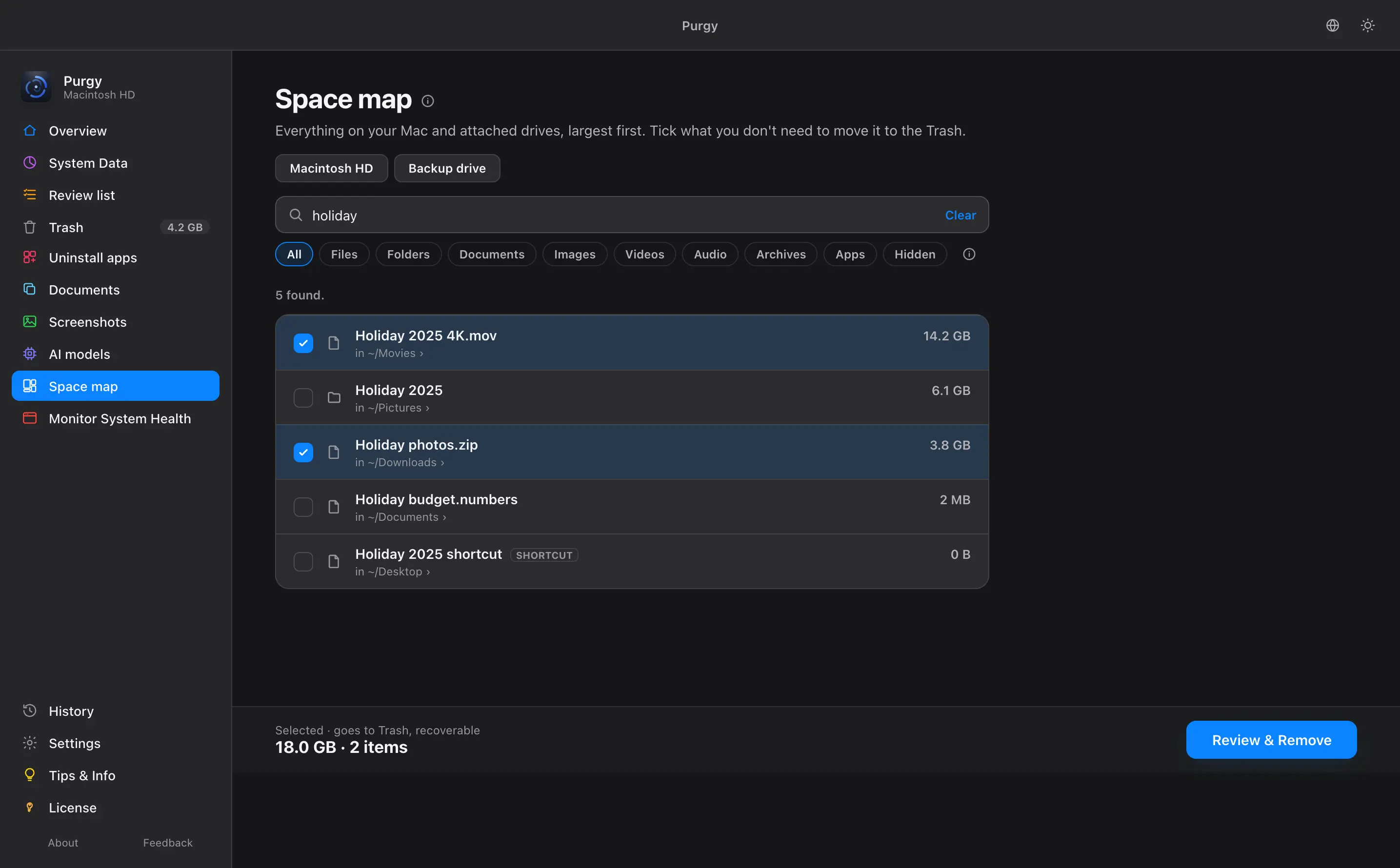
Task: Clear the holiday search
Action: pos(960,215)
